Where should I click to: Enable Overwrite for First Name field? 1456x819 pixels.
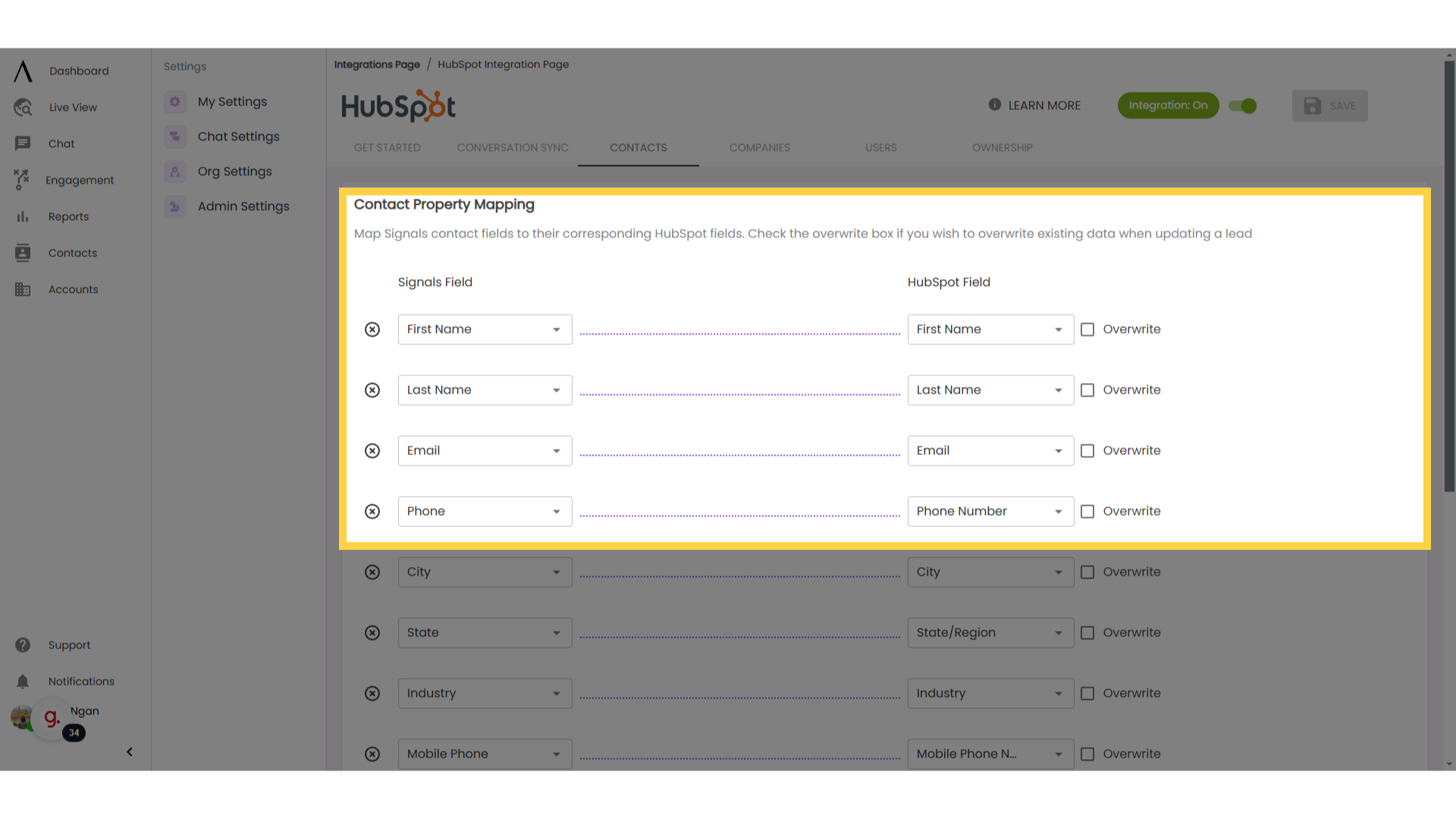point(1087,329)
